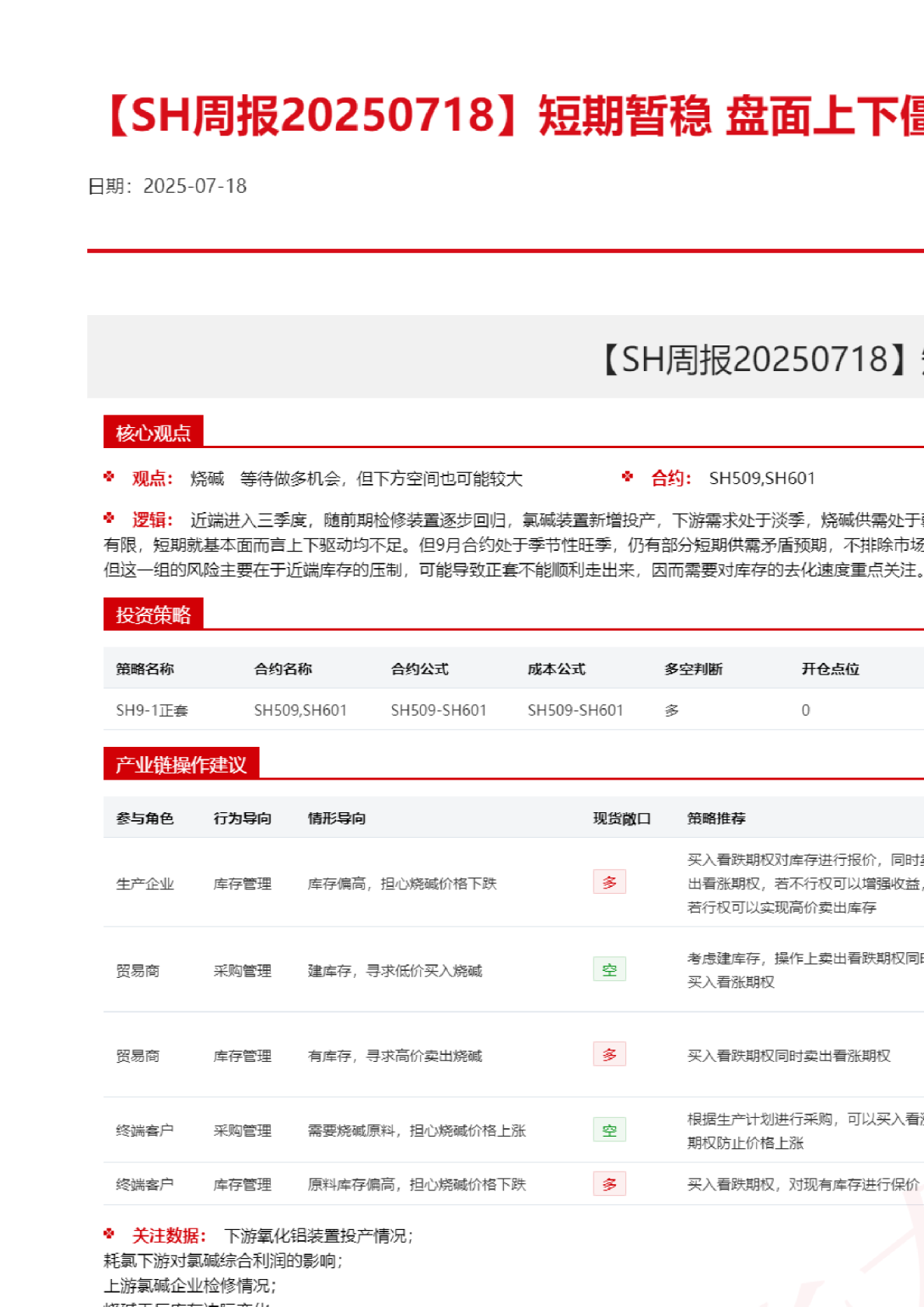This screenshot has height=1307, width=924.
Task: Click the 多 badge in the 生产企业 row
Action: pyautogui.click(x=609, y=882)
